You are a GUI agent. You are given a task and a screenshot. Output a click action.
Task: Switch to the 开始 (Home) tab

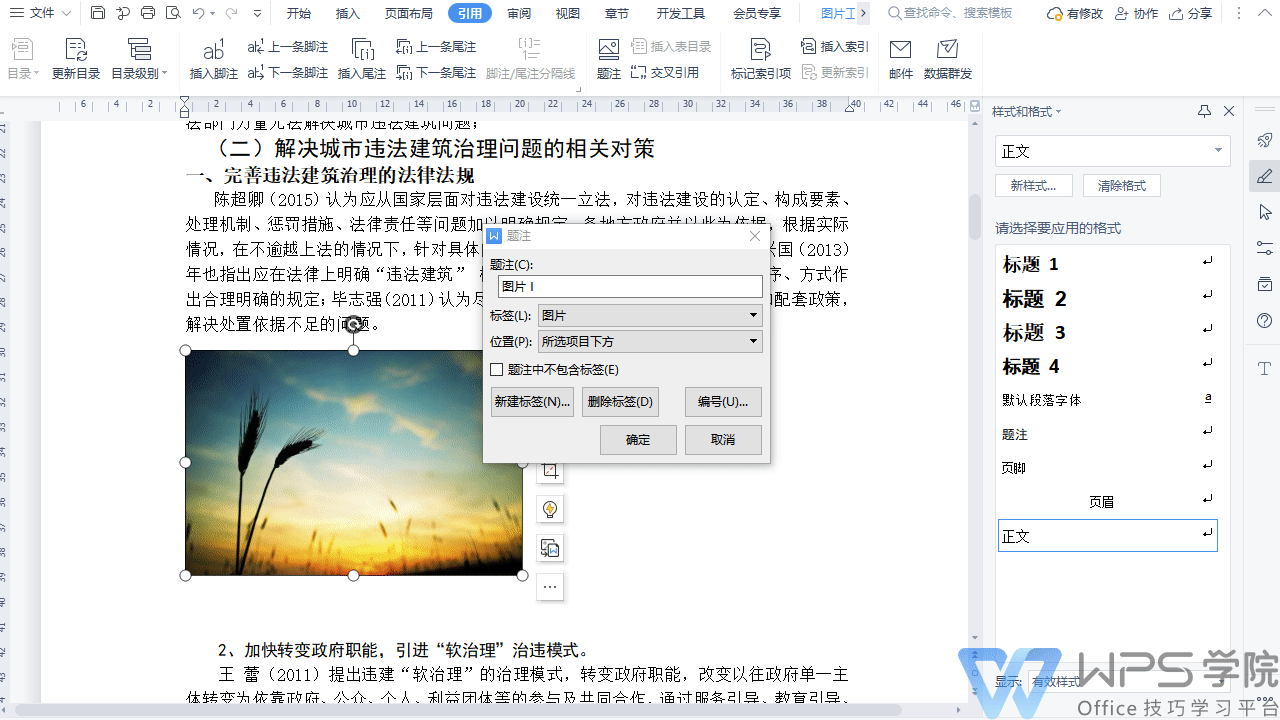click(x=299, y=13)
